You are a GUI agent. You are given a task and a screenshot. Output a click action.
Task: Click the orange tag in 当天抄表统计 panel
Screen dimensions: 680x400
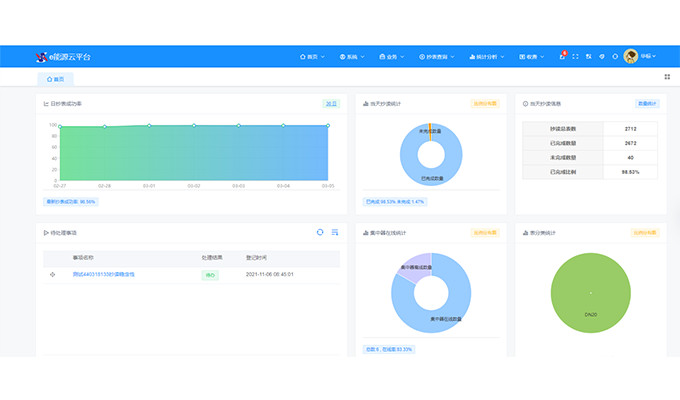484,103
